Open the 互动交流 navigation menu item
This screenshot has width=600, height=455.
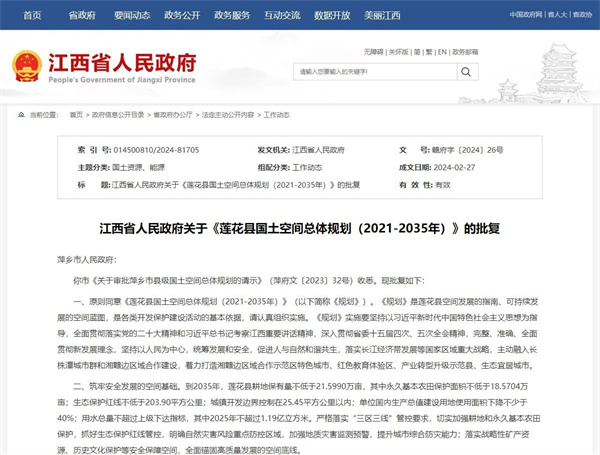tap(282, 15)
